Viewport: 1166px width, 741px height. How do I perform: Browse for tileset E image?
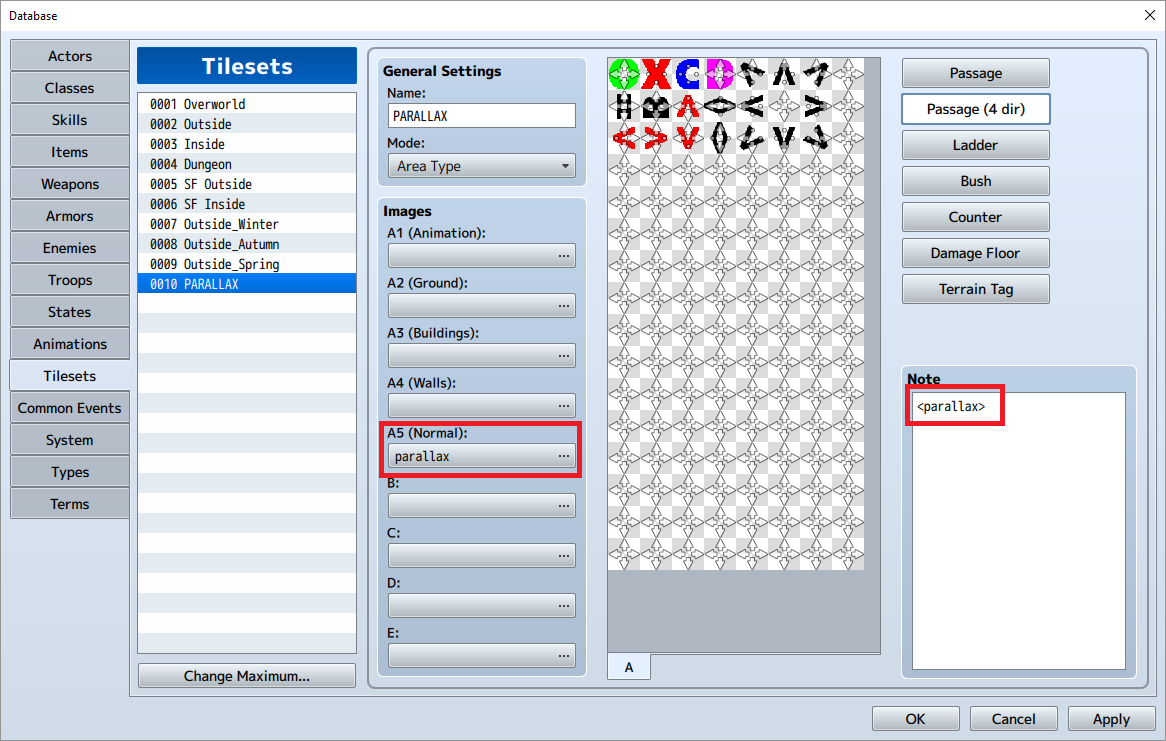481,655
